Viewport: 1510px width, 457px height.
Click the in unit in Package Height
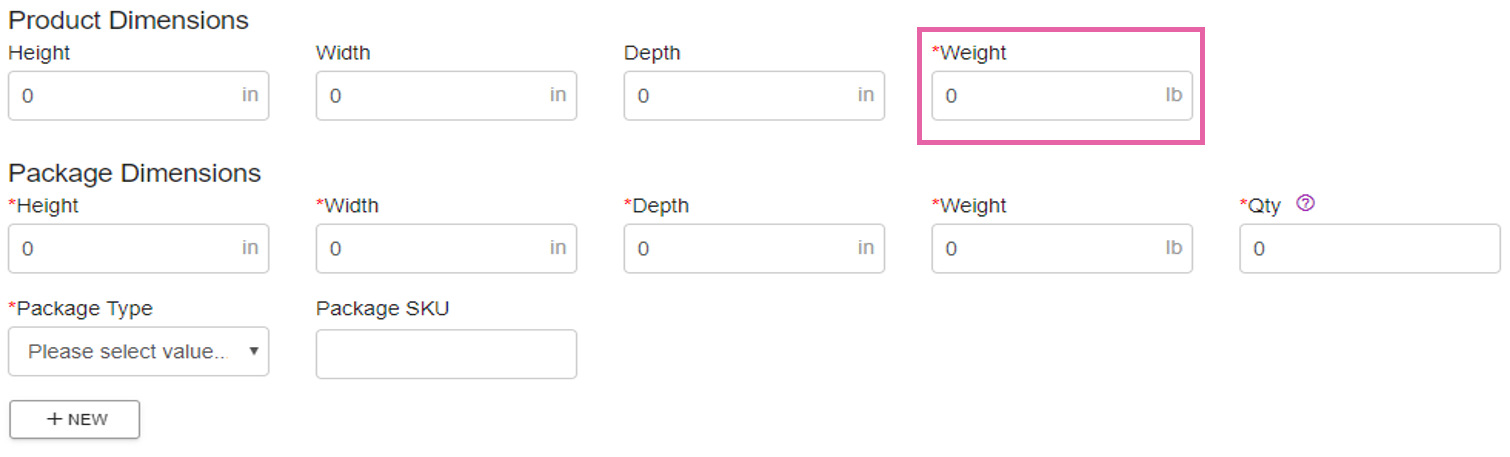250,248
